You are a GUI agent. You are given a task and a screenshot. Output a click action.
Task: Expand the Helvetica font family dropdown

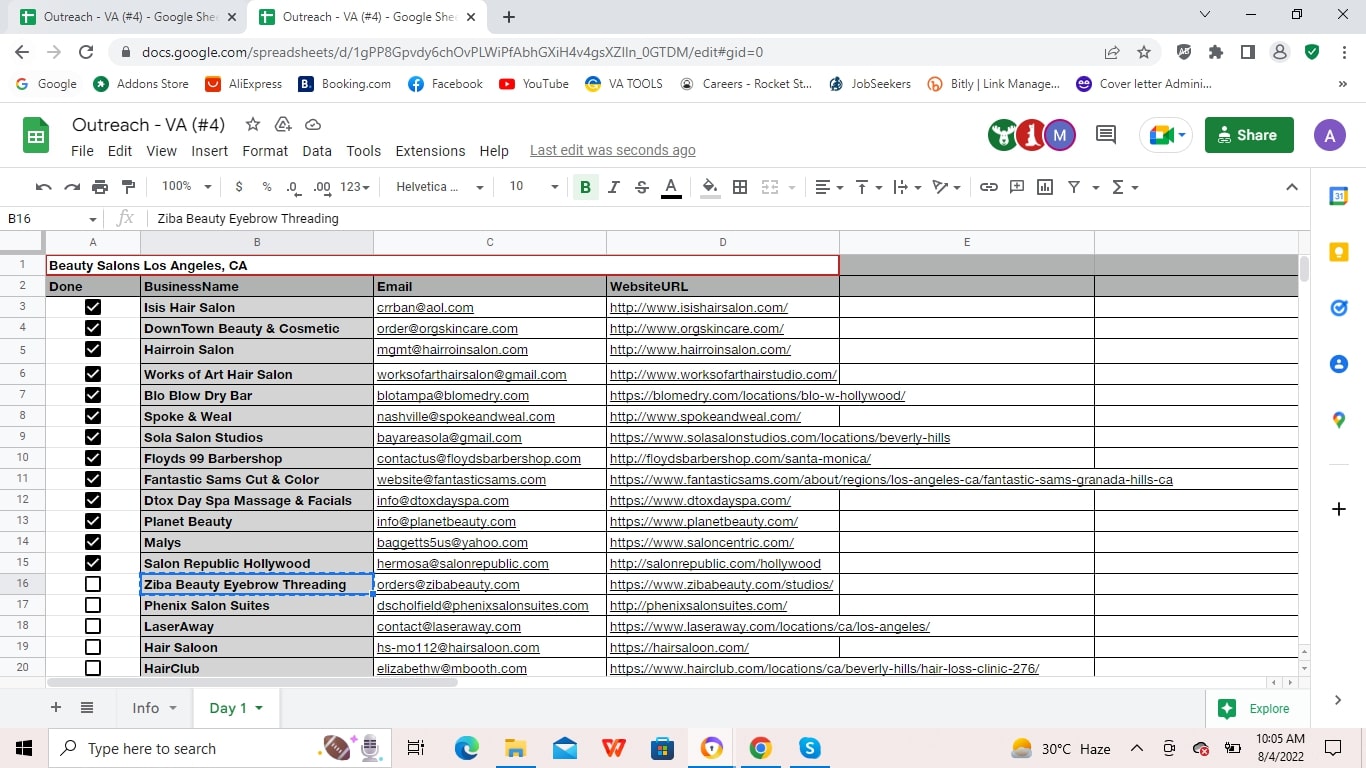pyautogui.click(x=439, y=187)
